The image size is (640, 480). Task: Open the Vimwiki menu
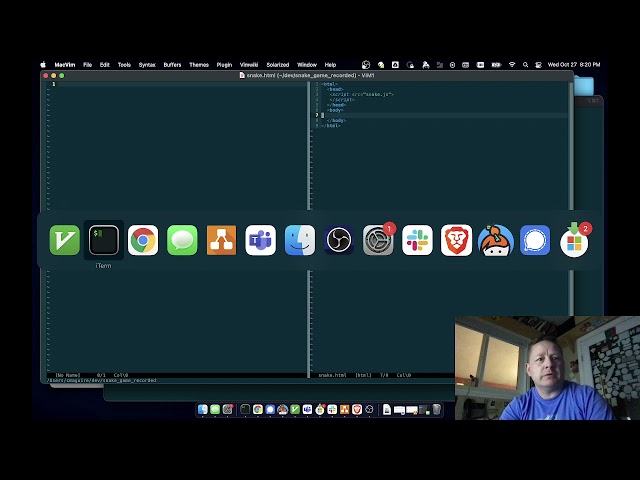pos(249,64)
